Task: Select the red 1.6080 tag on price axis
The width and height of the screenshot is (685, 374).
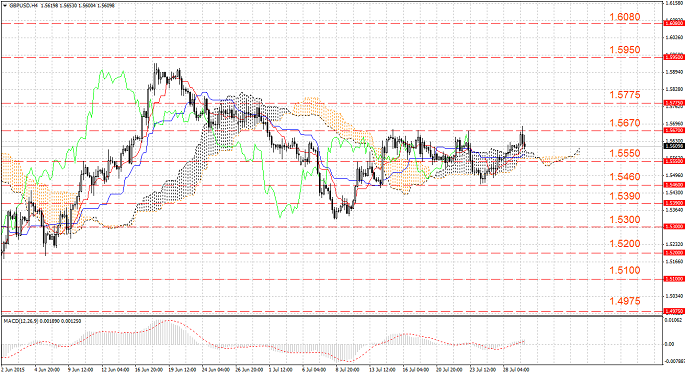Action: point(674,23)
